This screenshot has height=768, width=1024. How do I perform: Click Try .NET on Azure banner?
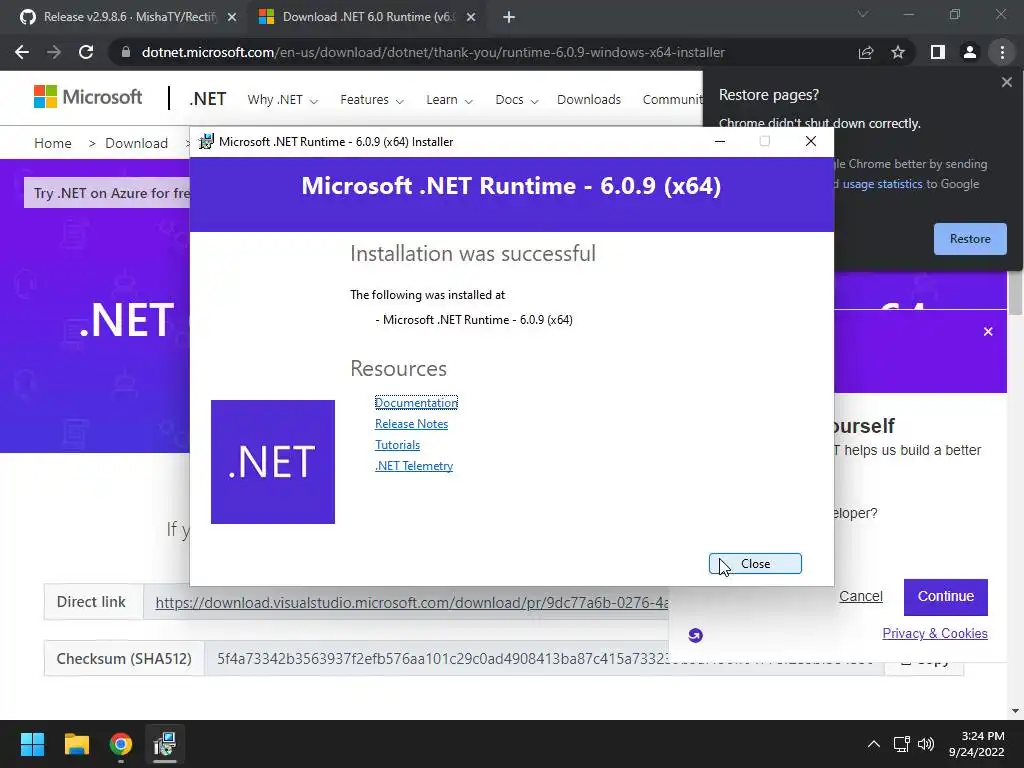107,193
